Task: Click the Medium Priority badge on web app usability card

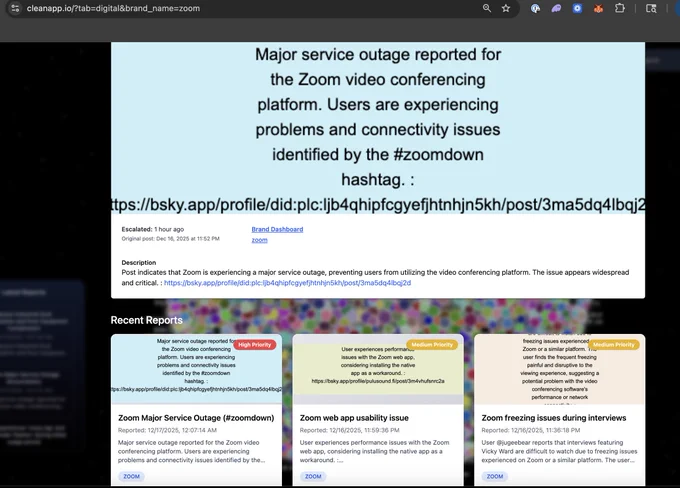Action: pos(432,345)
